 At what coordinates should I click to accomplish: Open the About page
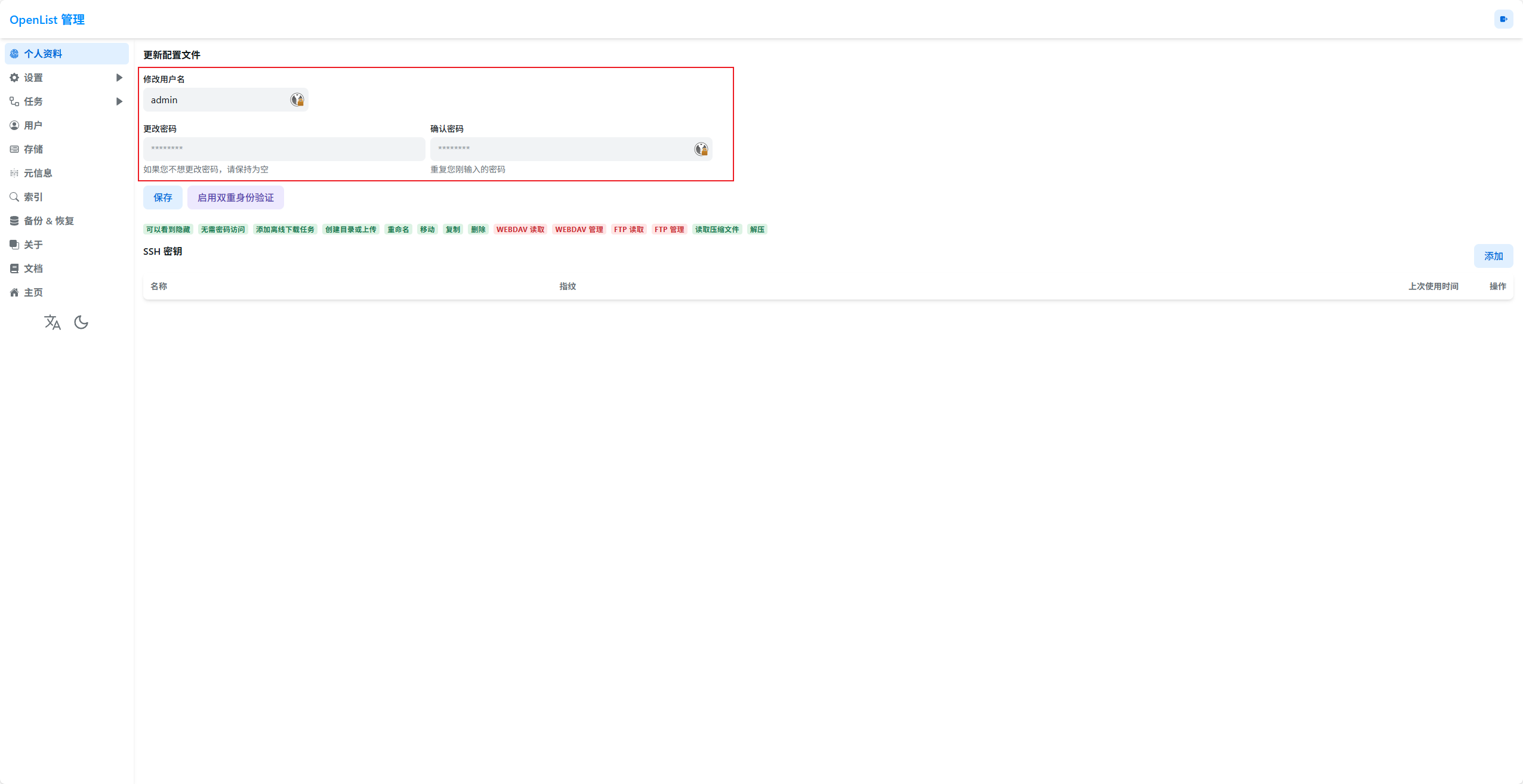(33, 245)
